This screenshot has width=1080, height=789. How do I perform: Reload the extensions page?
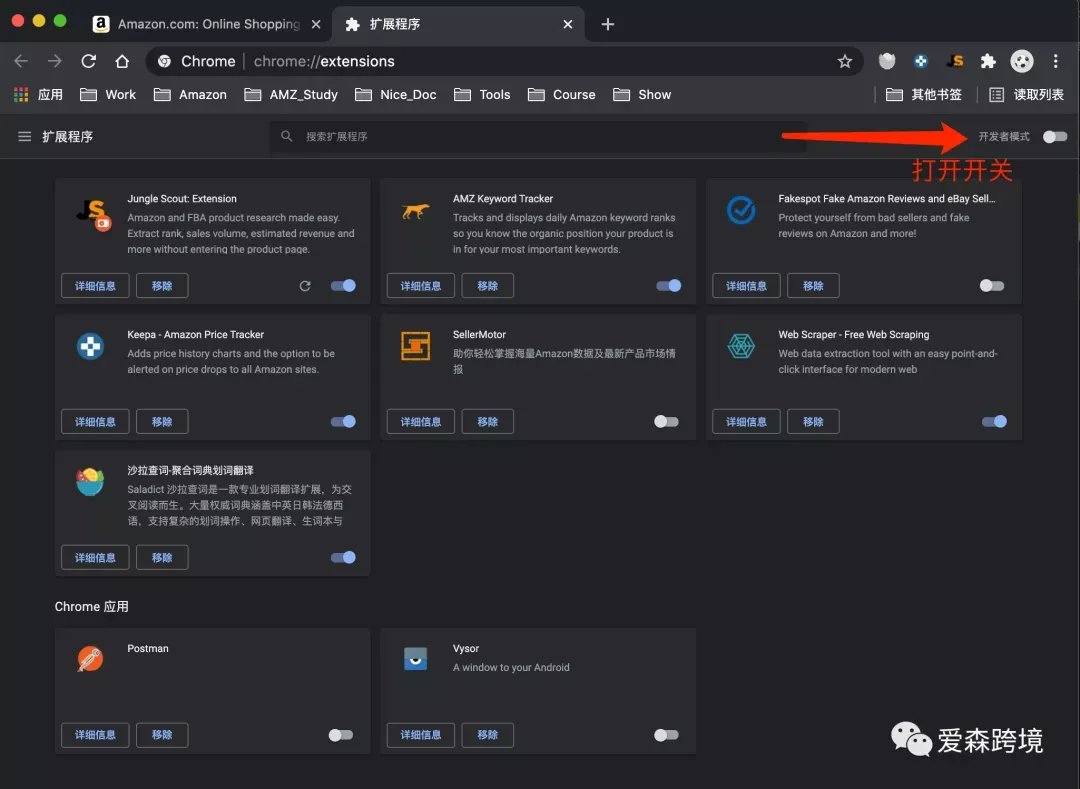pyautogui.click(x=88, y=61)
